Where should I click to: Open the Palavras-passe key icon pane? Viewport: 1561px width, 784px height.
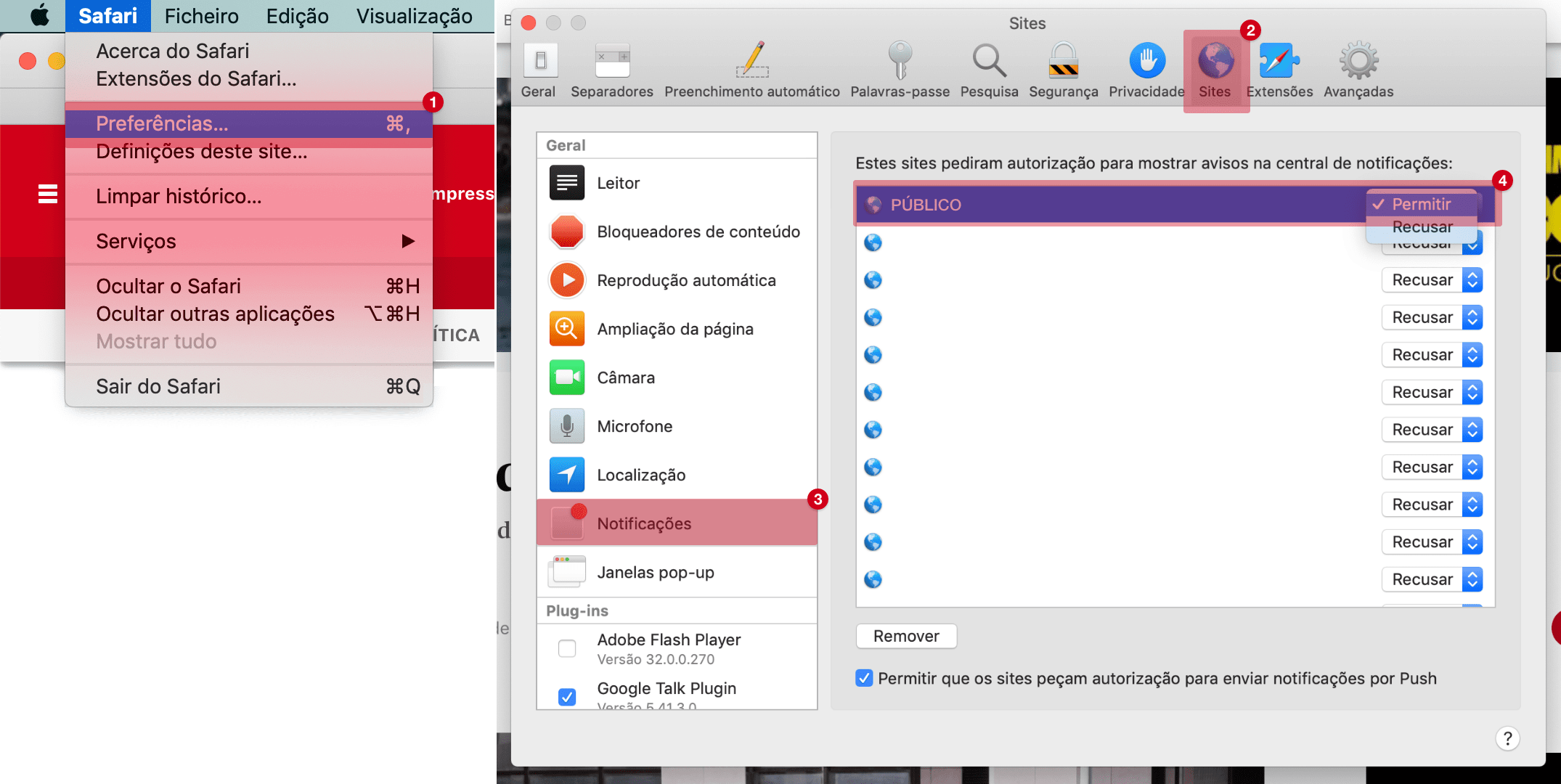coord(900,70)
